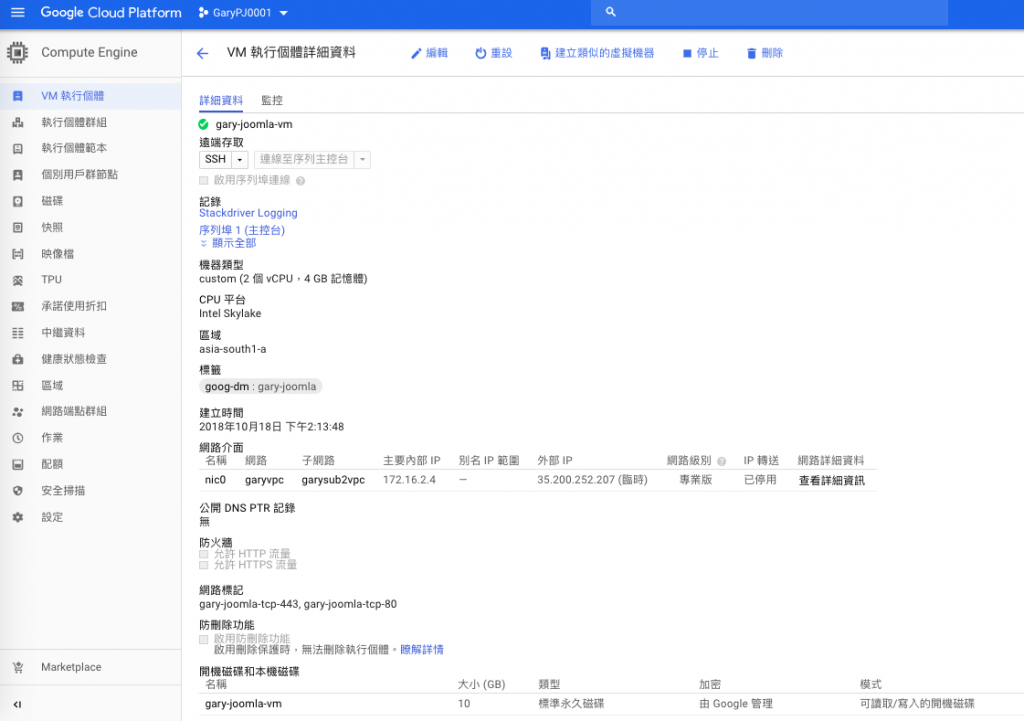Open the hamburger navigation menu

(x=18, y=12)
